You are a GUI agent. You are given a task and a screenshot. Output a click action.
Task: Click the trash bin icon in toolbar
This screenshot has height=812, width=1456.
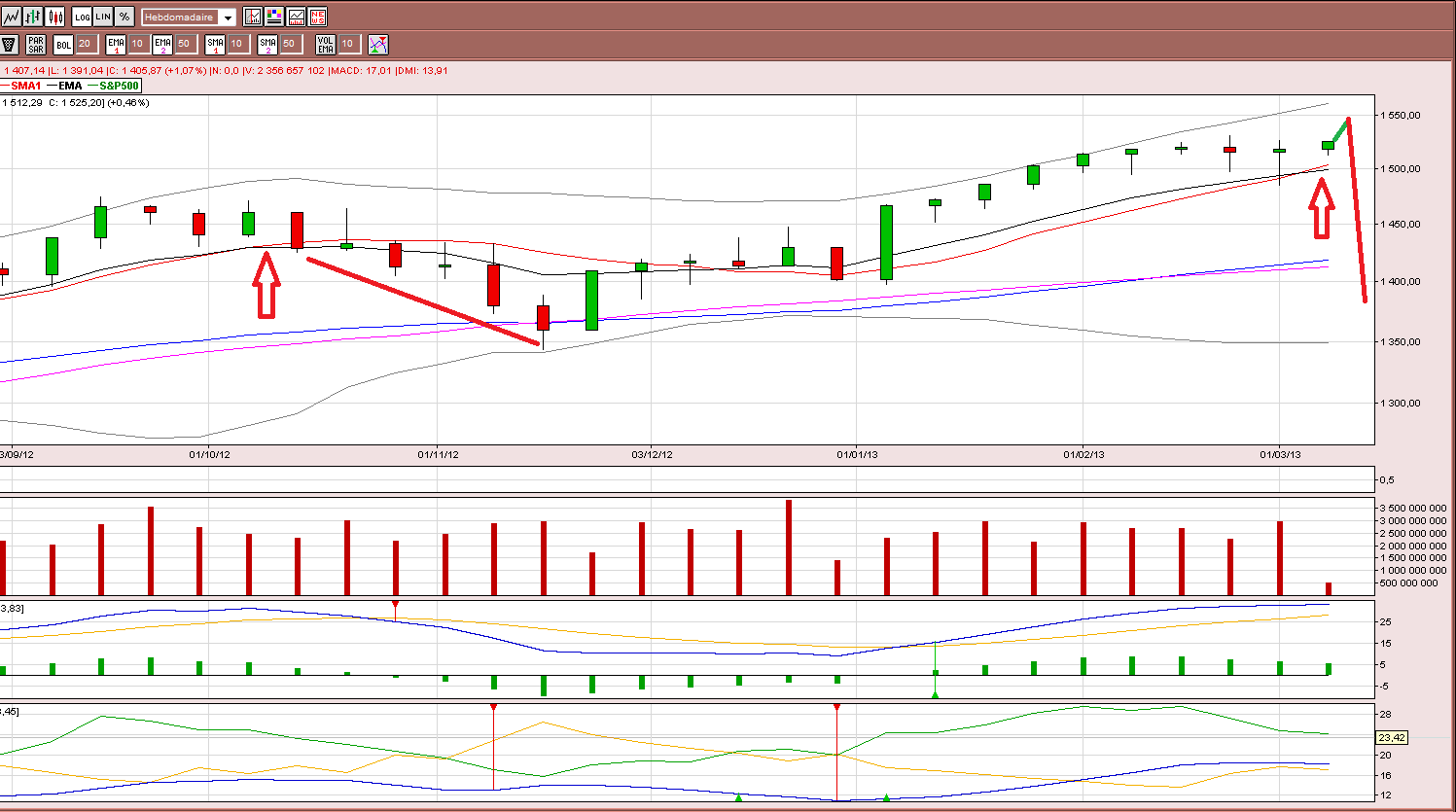coord(10,45)
